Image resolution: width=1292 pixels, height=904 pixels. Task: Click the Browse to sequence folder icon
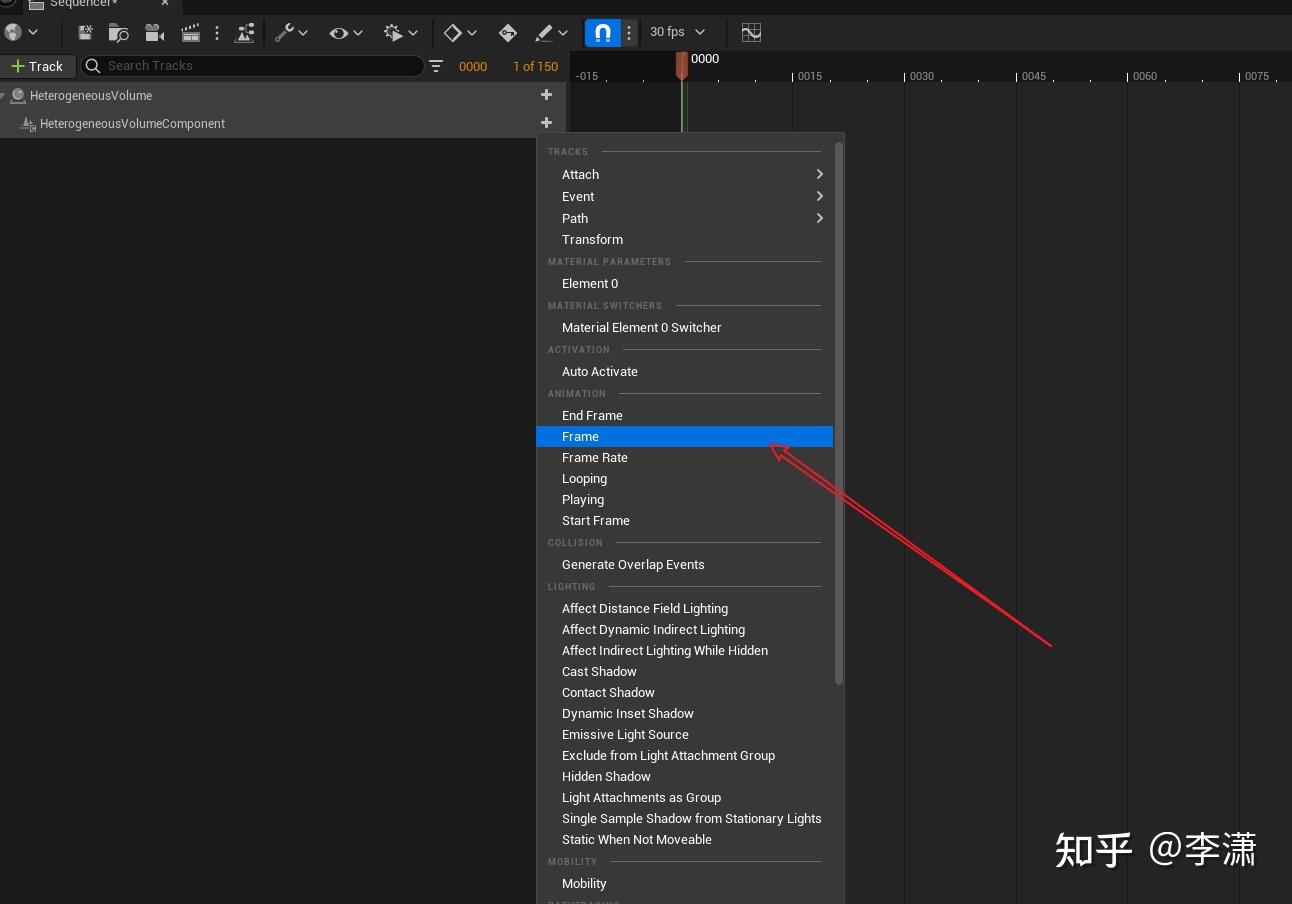pyautogui.click(x=119, y=33)
